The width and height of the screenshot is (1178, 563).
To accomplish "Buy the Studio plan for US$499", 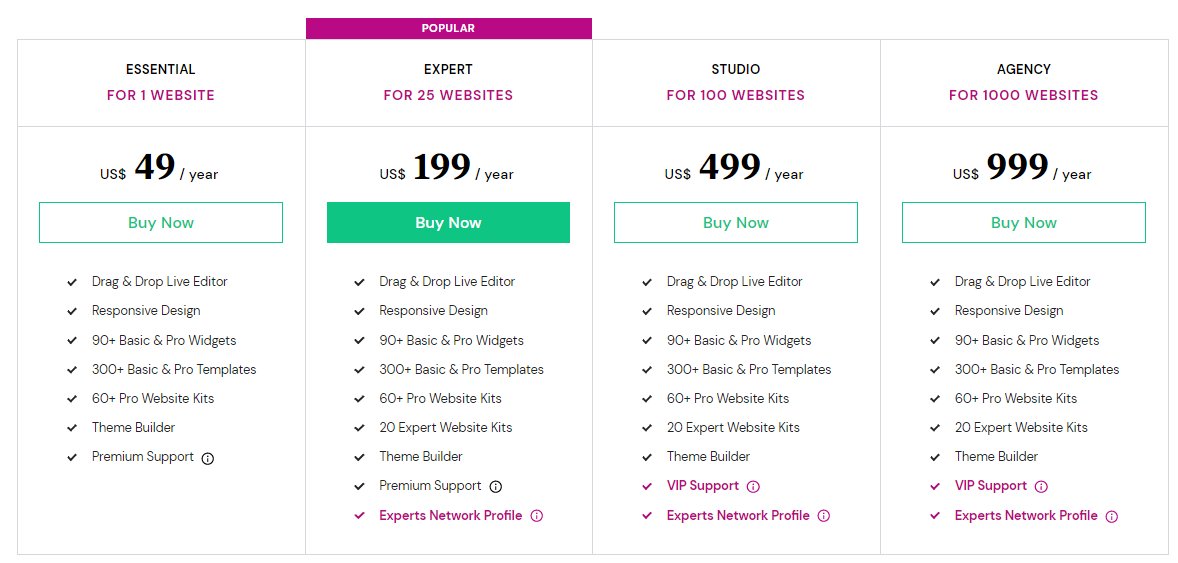I will coord(735,222).
